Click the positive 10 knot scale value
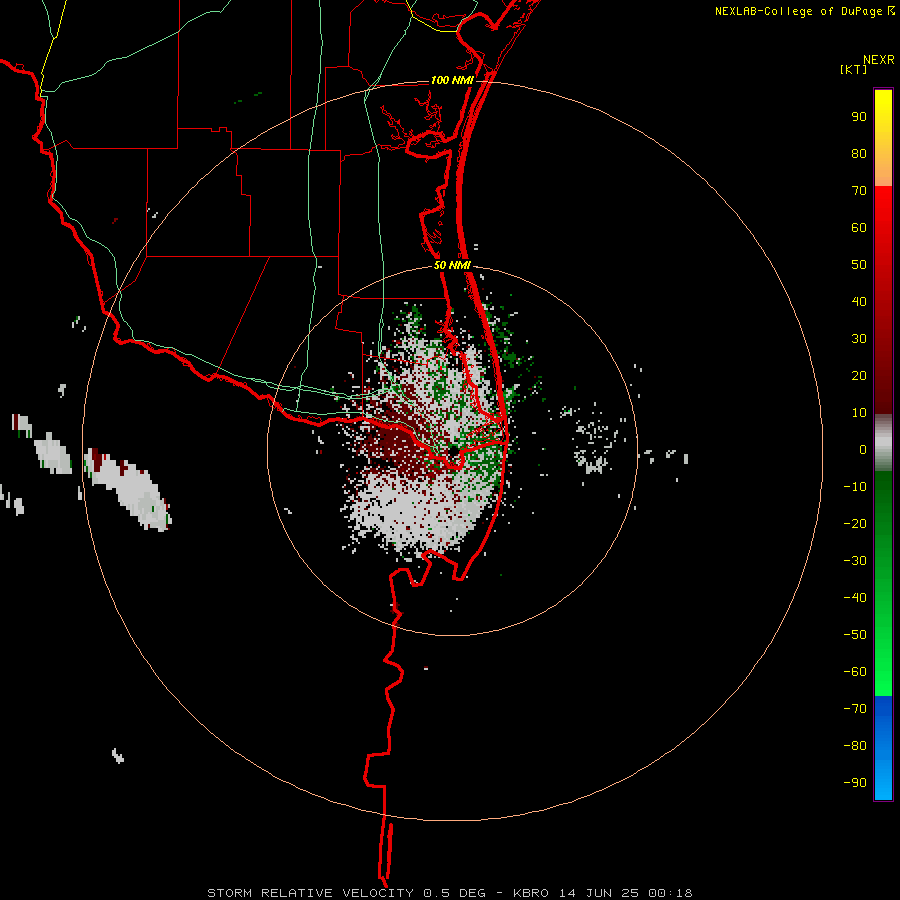Screen dimensions: 900x900 tap(859, 413)
